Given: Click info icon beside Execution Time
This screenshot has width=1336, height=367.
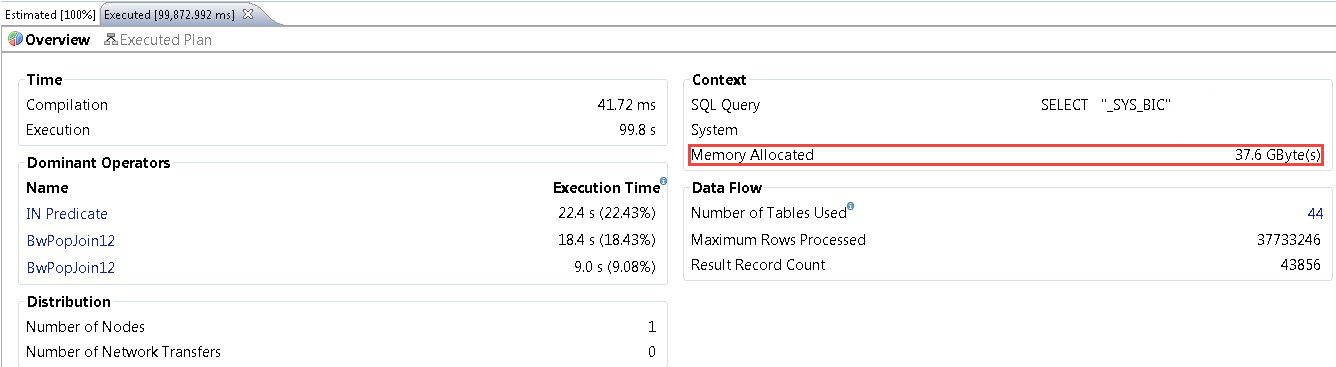Looking at the screenshot, I should point(664,181).
